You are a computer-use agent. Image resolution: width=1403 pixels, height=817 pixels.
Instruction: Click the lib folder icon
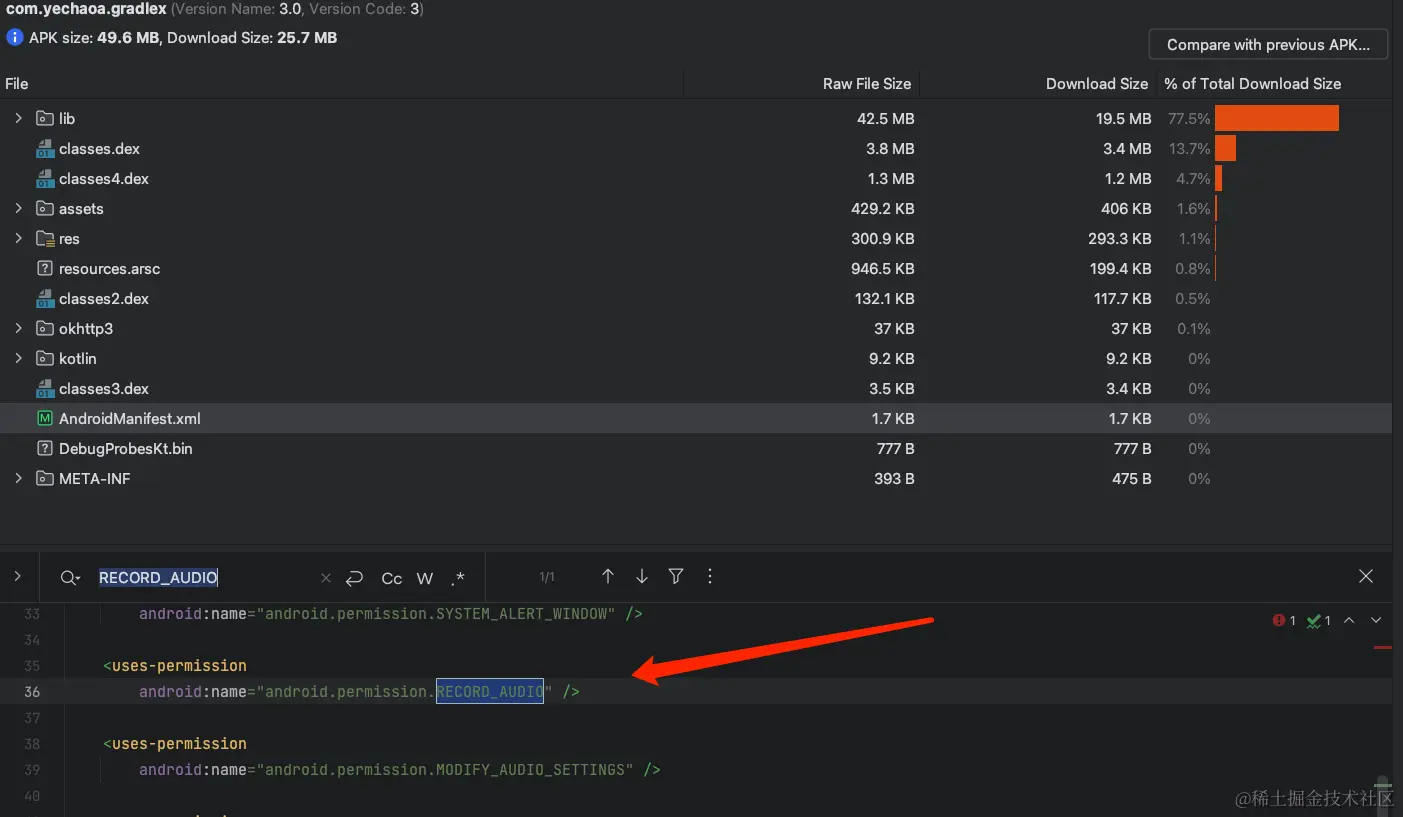[44, 118]
